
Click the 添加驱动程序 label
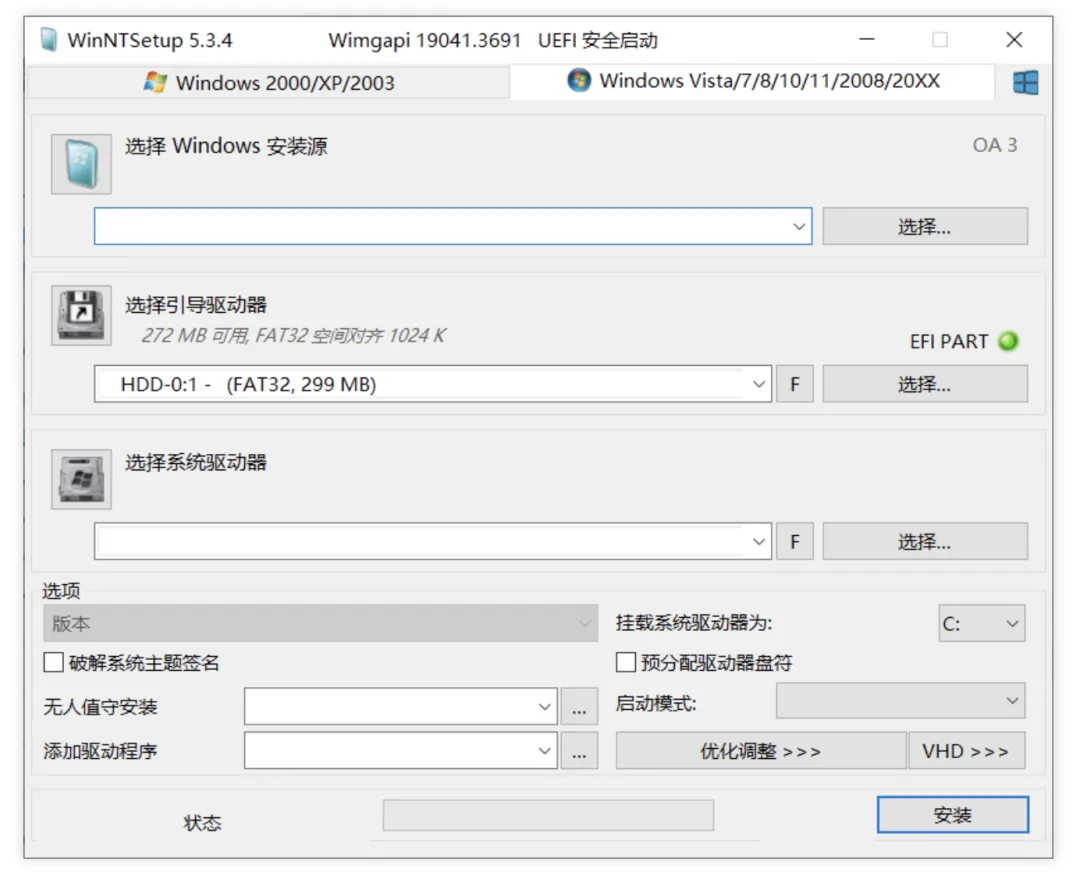coord(101,751)
